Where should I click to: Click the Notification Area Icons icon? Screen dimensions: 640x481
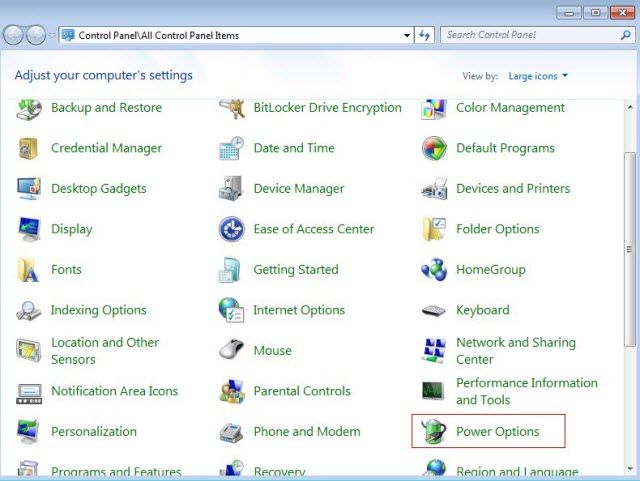coord(29,393)
